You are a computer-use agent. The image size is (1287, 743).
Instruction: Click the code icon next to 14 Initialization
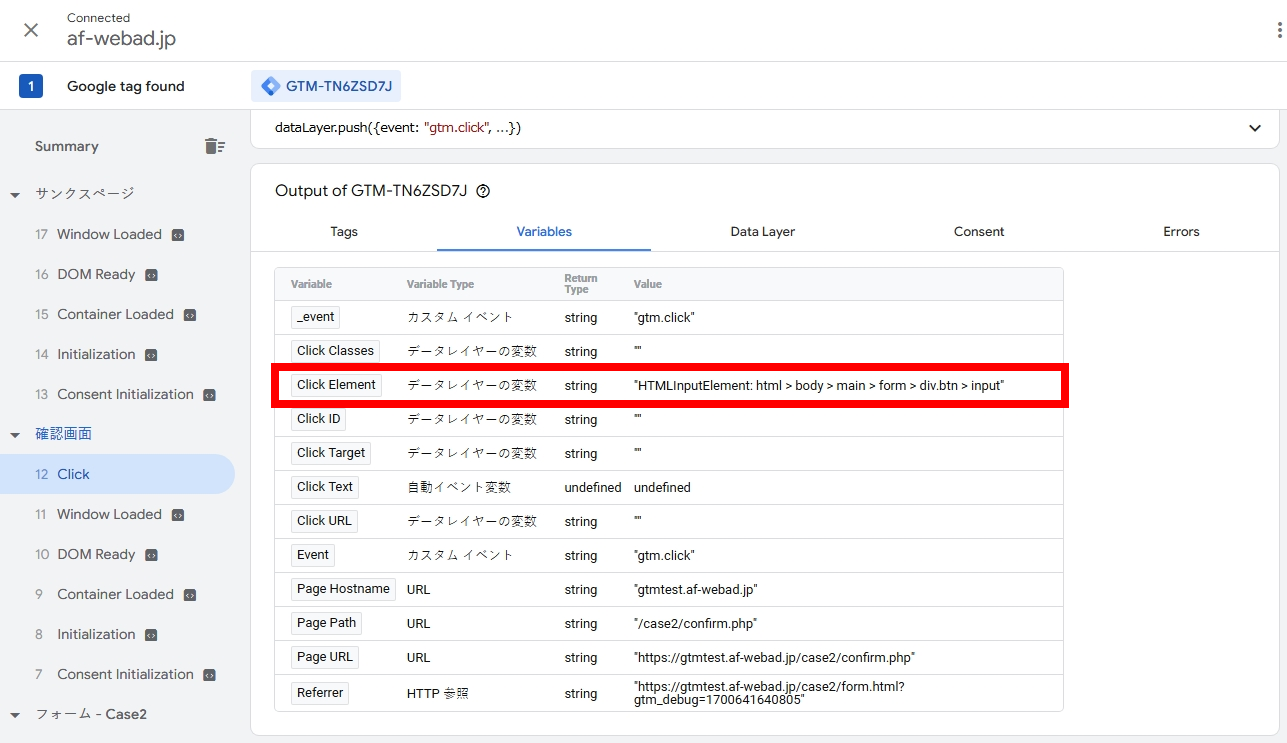151,355
